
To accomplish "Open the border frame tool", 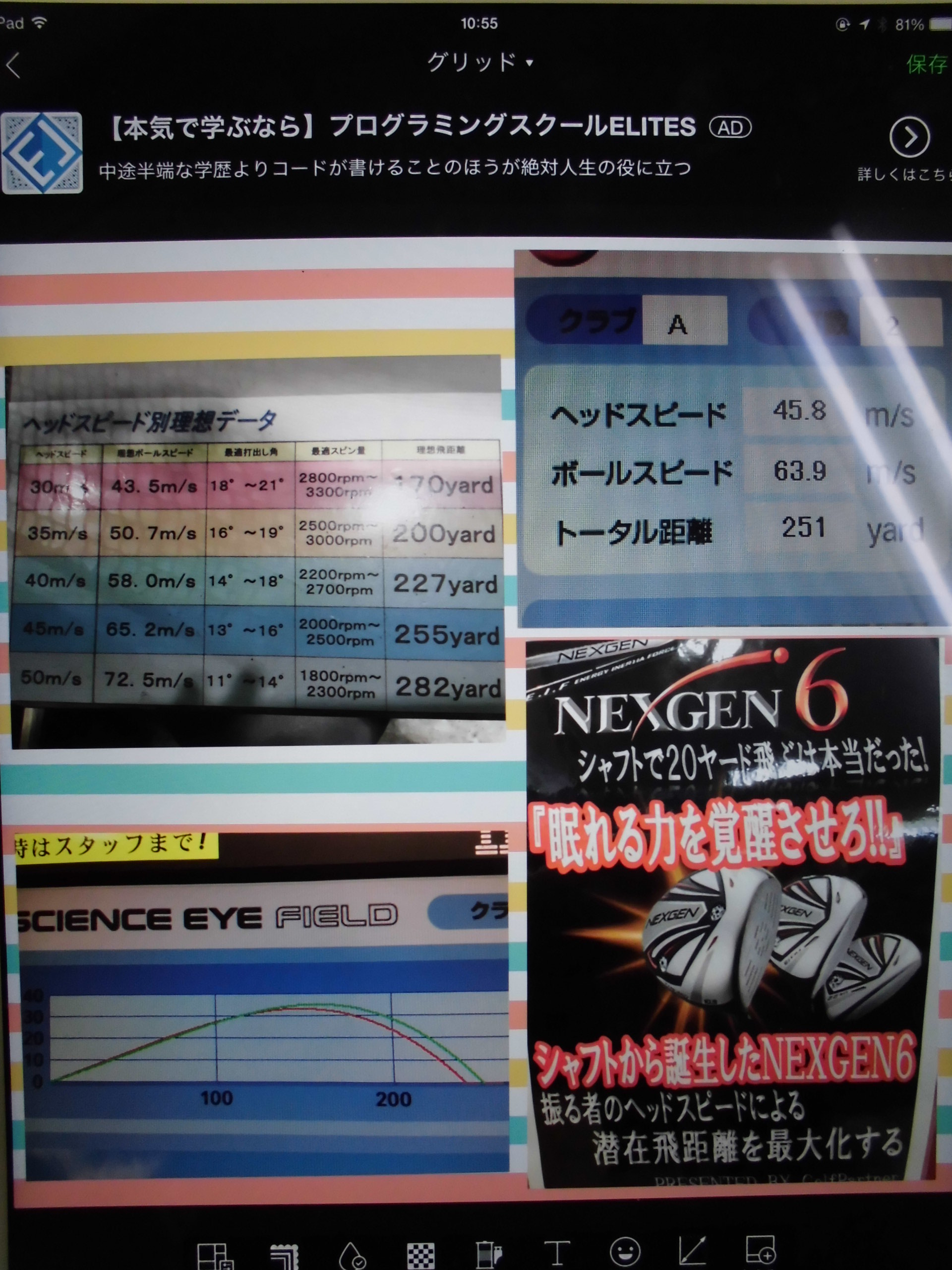I will tap(285, 1256).
